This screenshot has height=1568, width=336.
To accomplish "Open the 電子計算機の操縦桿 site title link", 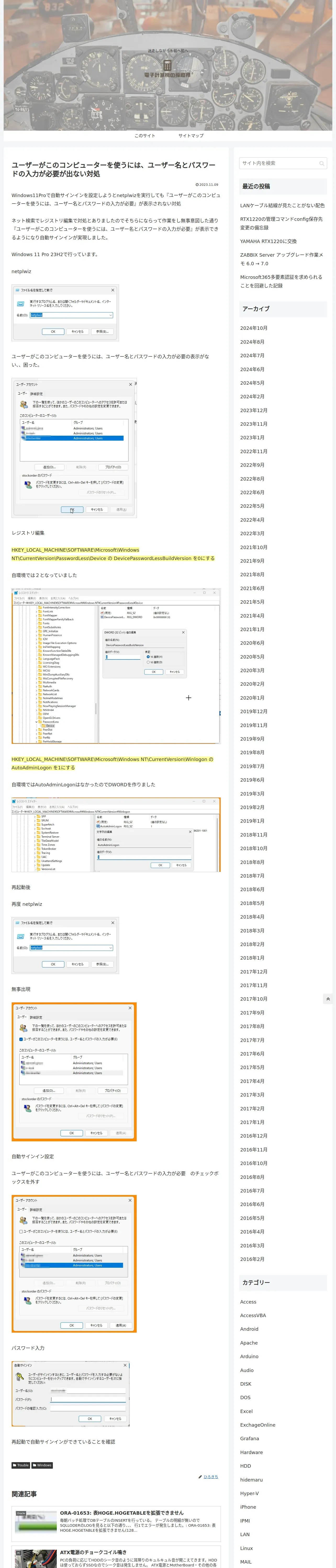I will [x=168, y=75].
